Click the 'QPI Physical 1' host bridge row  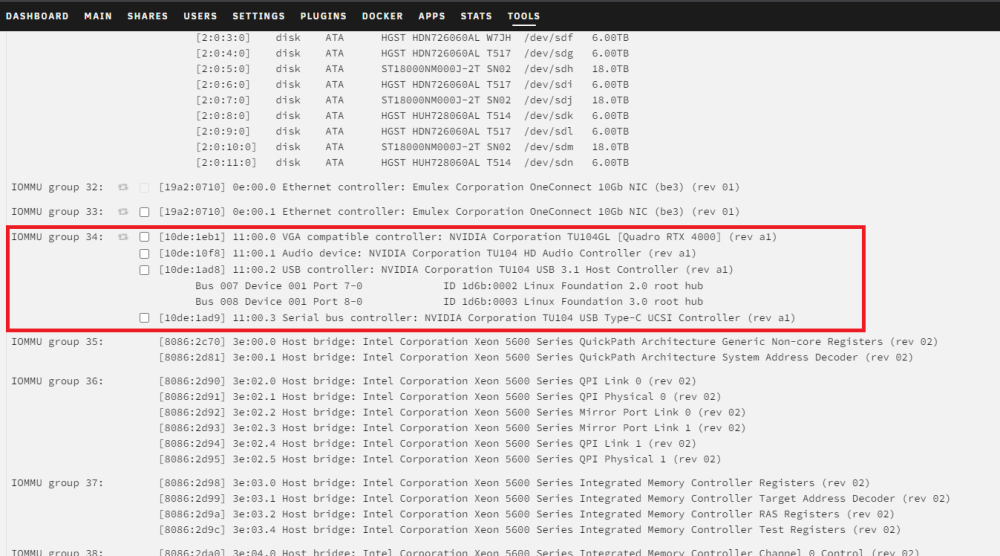click(440, 459)
